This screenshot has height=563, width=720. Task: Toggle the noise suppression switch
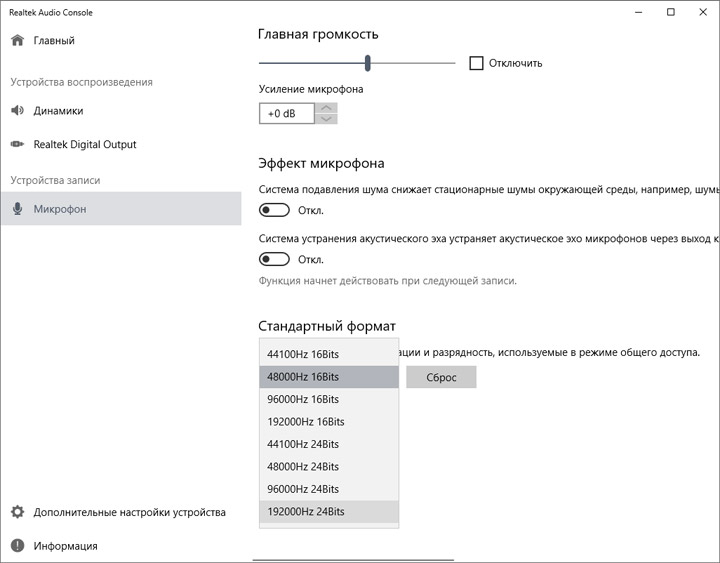click(x=274, y=211)
